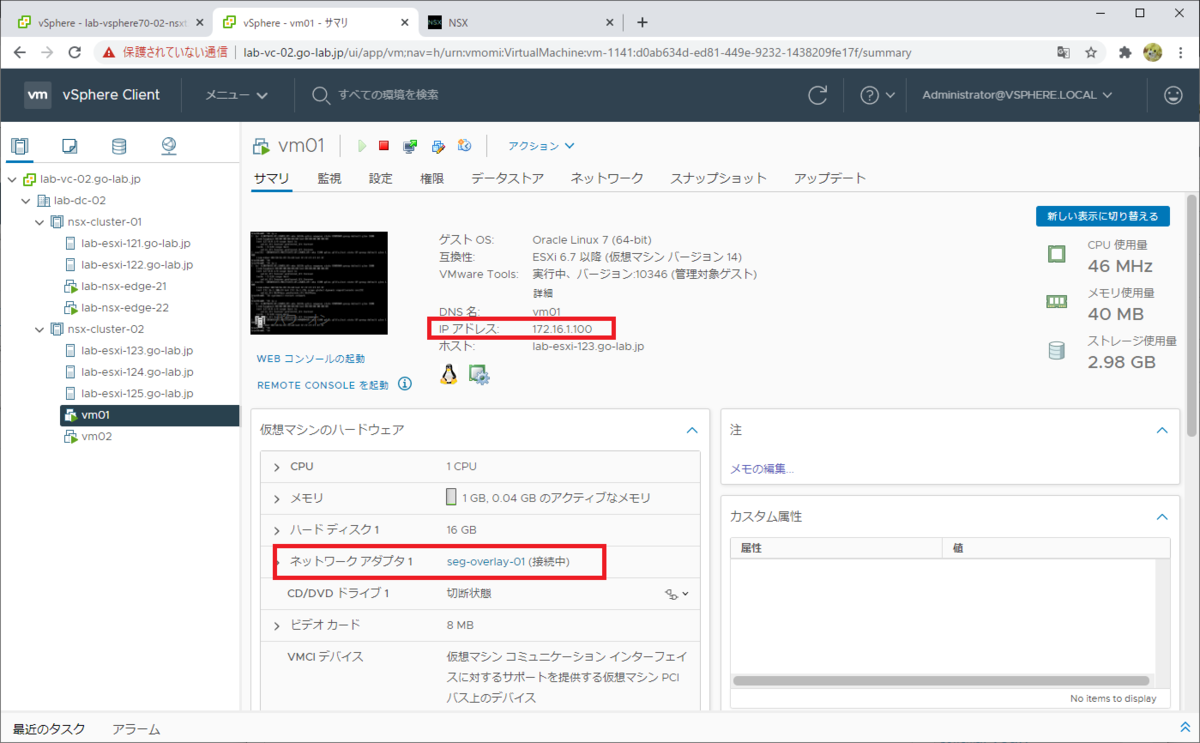The width and height of the screenshot is (1200, 743).
Task: Open the seg-overlay-01 network link
Action: pos(486,562)
